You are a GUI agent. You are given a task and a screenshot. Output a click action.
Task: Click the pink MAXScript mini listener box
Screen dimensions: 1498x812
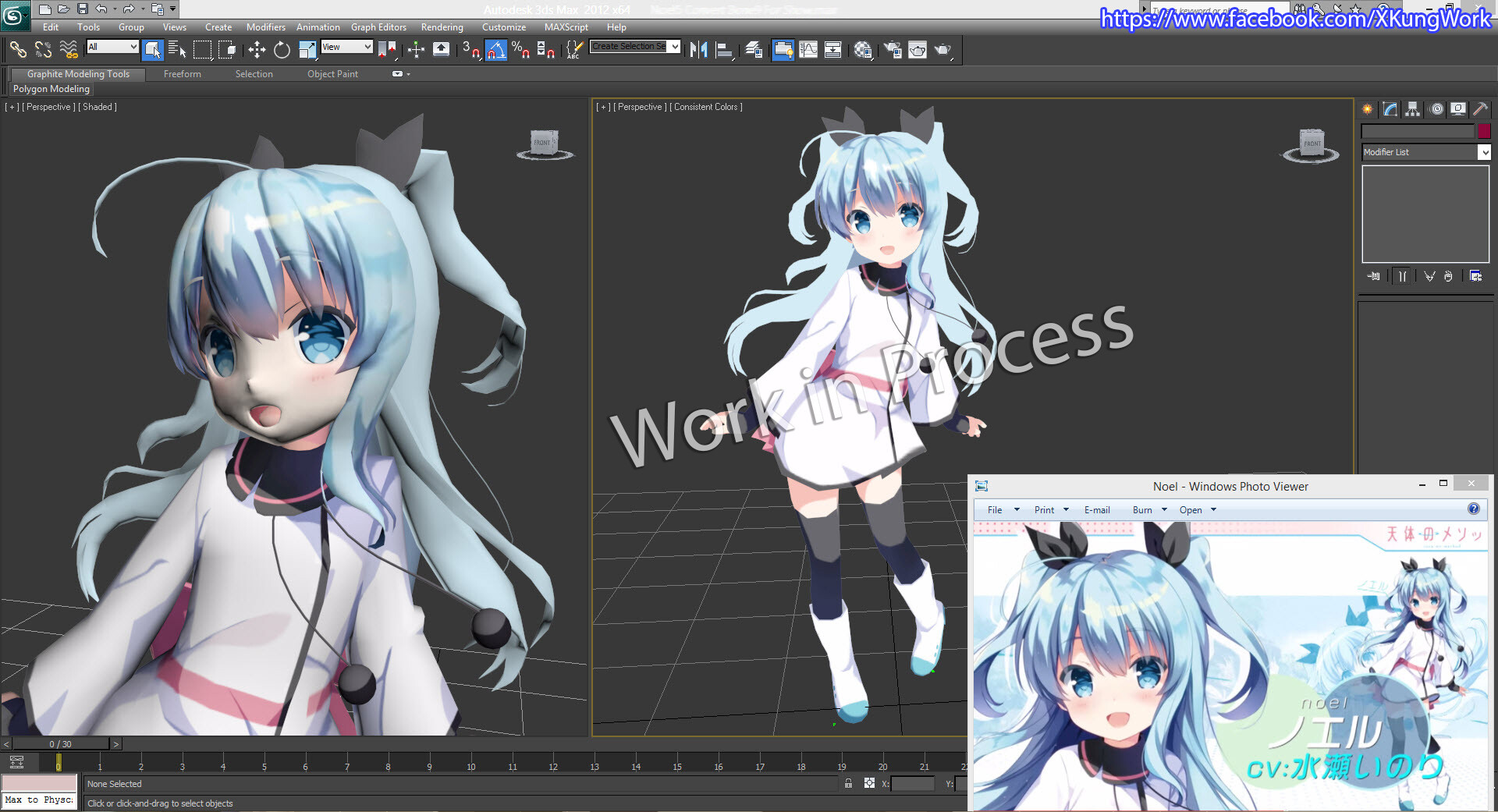(x=39, y=783)
